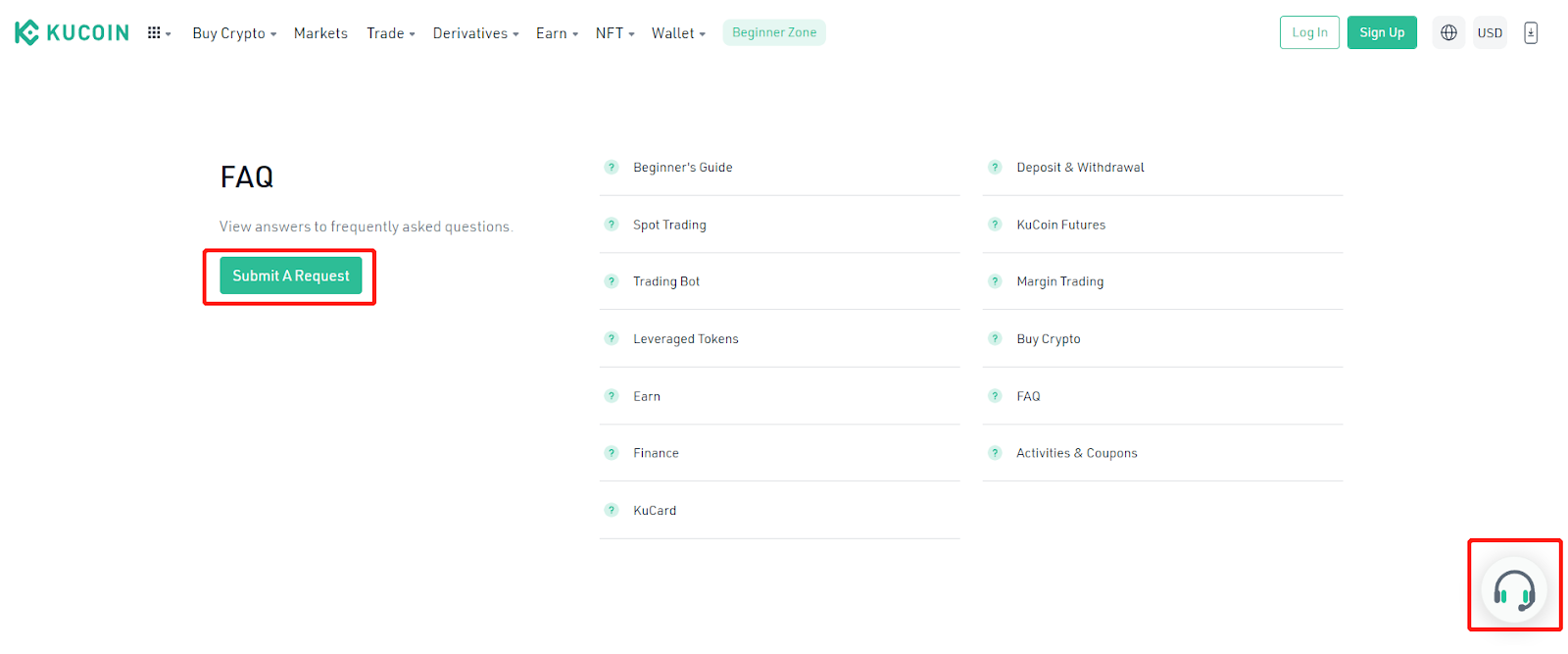This screenshot has height=654, width=1568.
Task: Click the question icon beside Finance
Action: coord(612,453)
